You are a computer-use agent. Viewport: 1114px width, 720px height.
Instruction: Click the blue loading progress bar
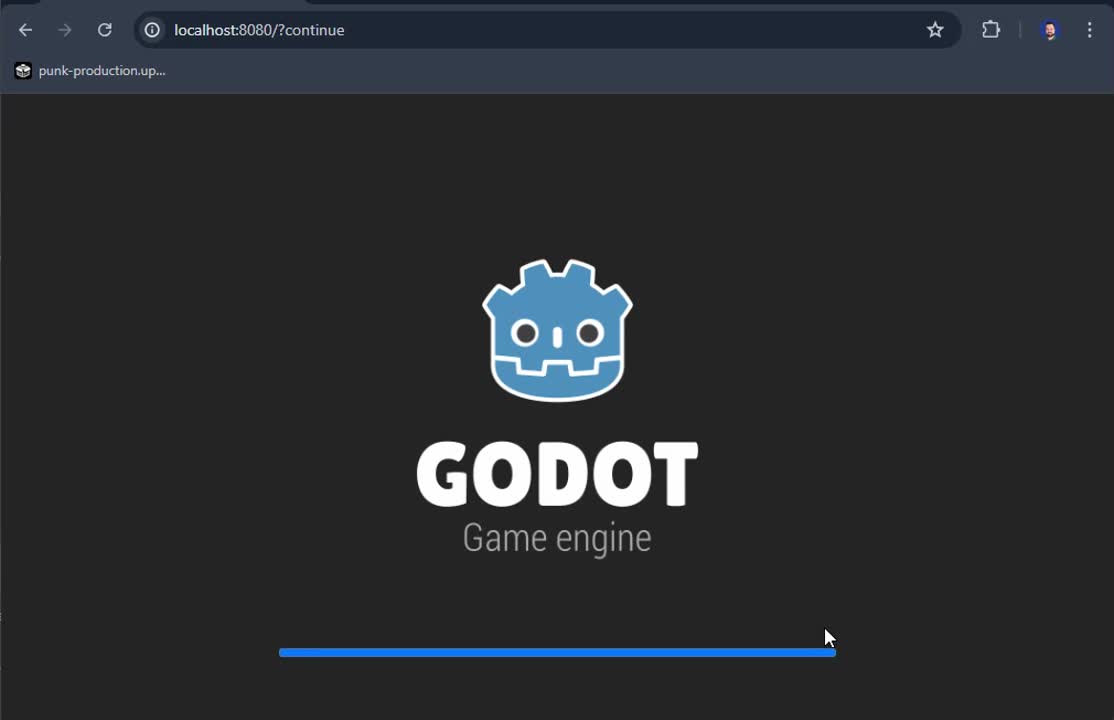[x=557, y=652]
